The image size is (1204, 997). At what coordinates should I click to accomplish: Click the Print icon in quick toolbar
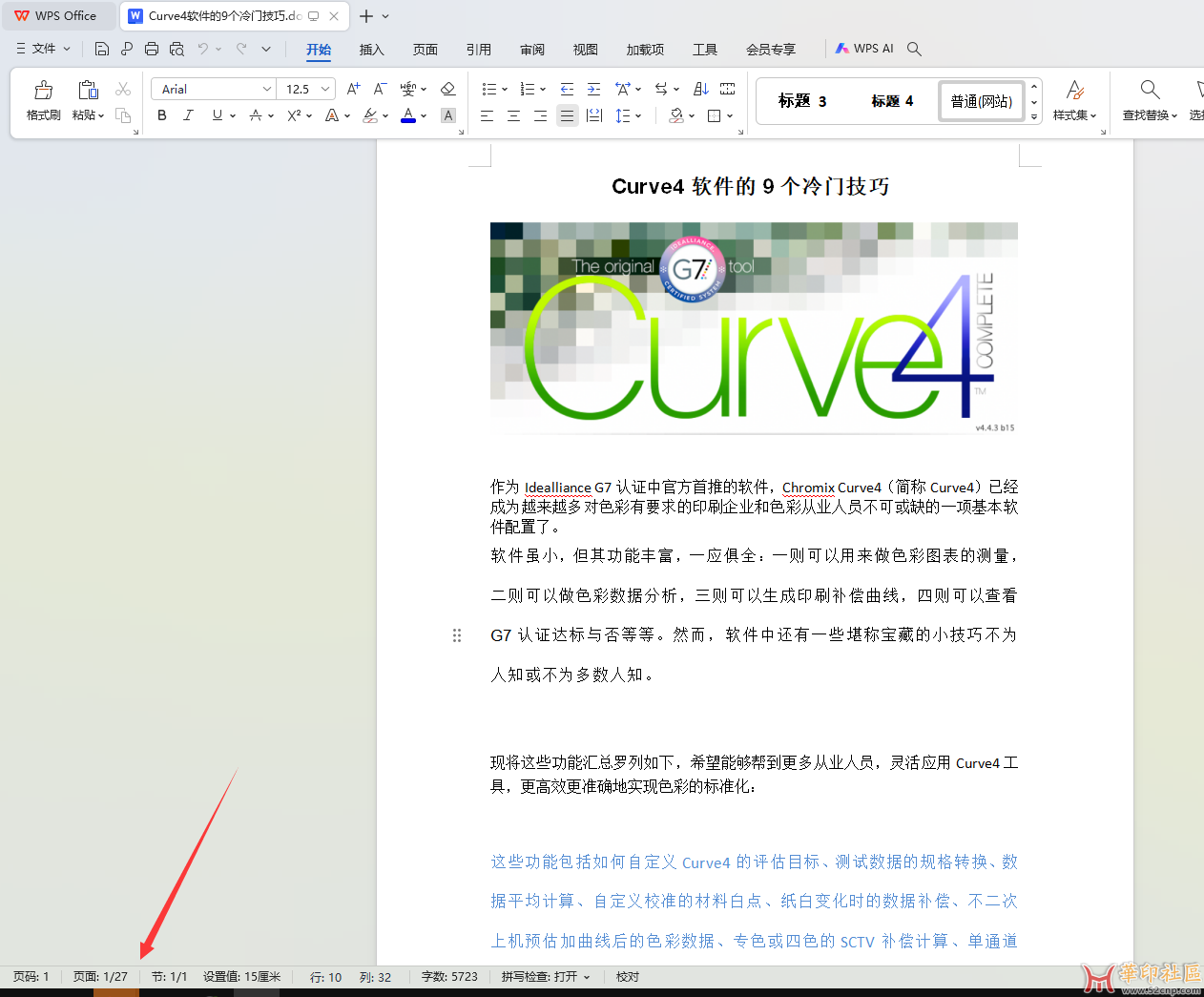click(x=152, y=49)
